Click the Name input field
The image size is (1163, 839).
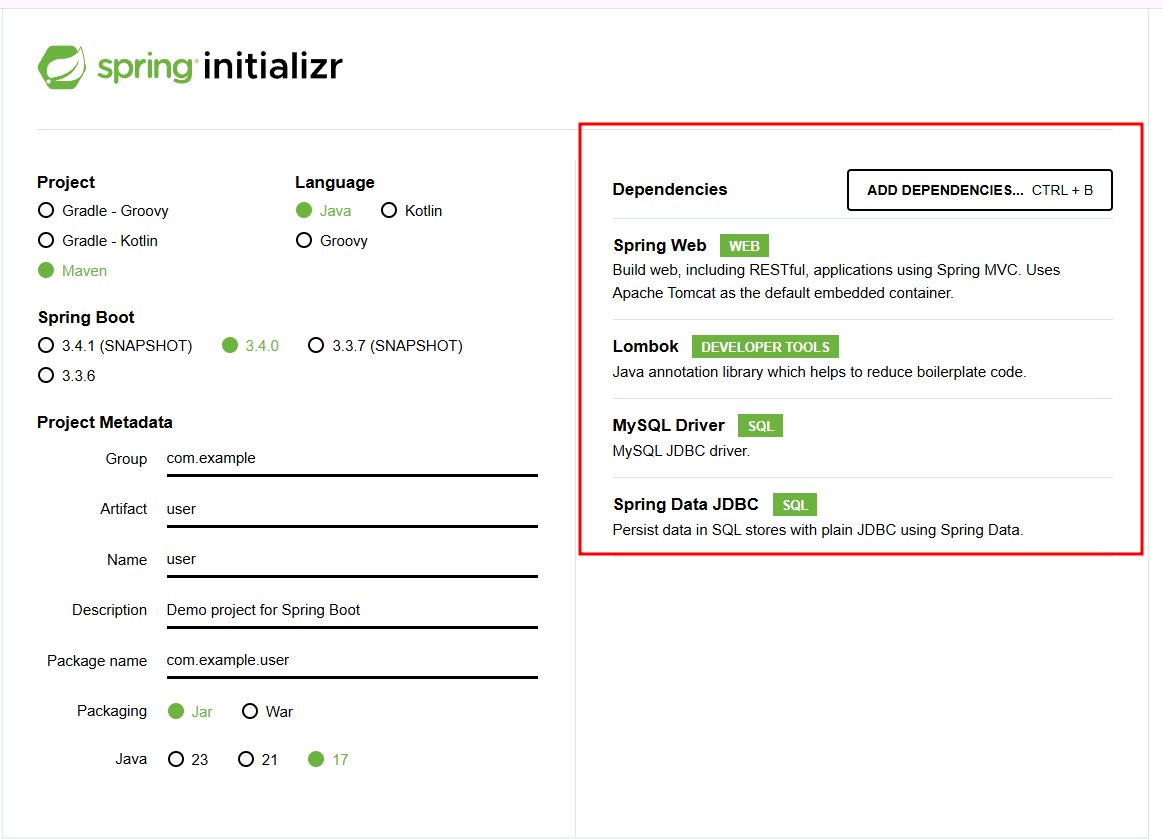pos(352,560)
